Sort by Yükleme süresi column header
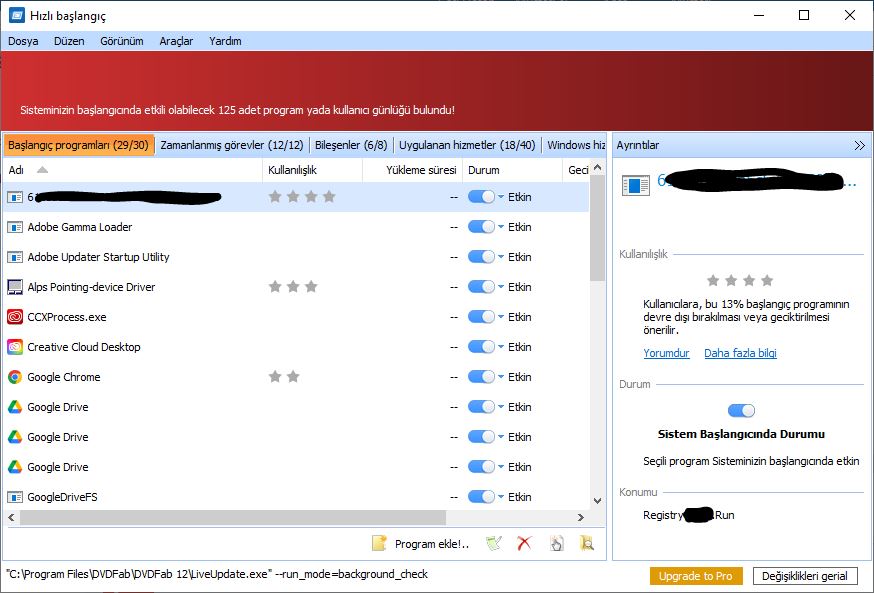The width and height of the screenshot is (874, 593). coord(412,170)
